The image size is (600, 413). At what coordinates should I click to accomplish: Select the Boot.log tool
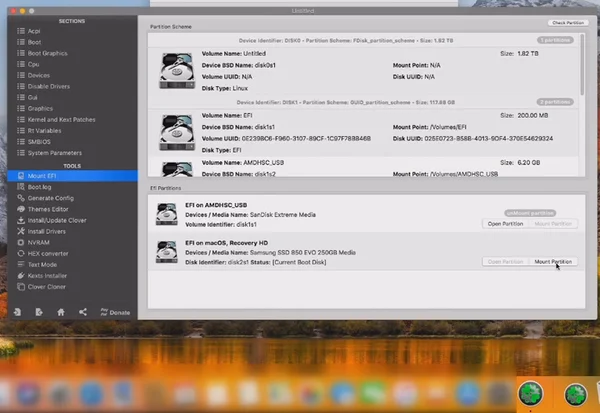click(x=41, y=186)
